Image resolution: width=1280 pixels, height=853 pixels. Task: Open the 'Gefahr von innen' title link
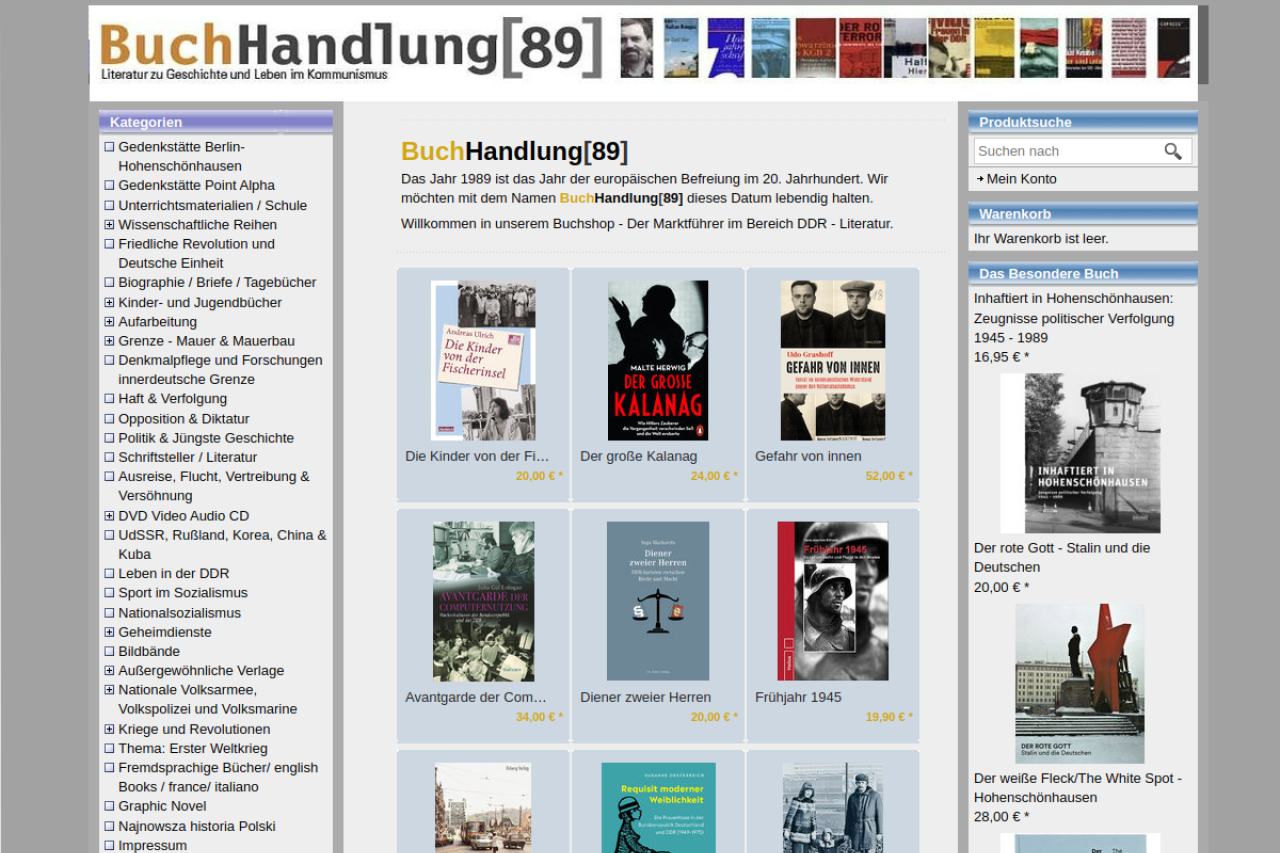pyautogui.click(x=808, y=456)
